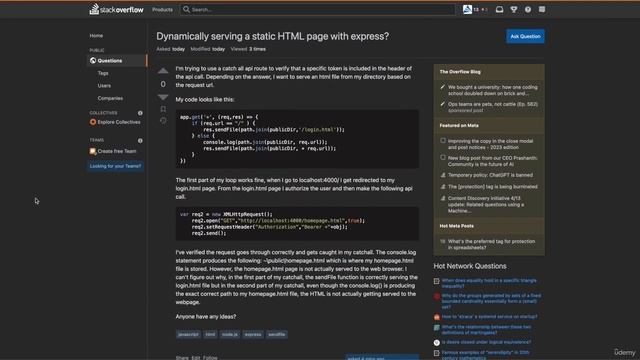Image resolution: width=640 pixels, height=360 pixels.
Task: Downvote the question
Action: point(163,97)
